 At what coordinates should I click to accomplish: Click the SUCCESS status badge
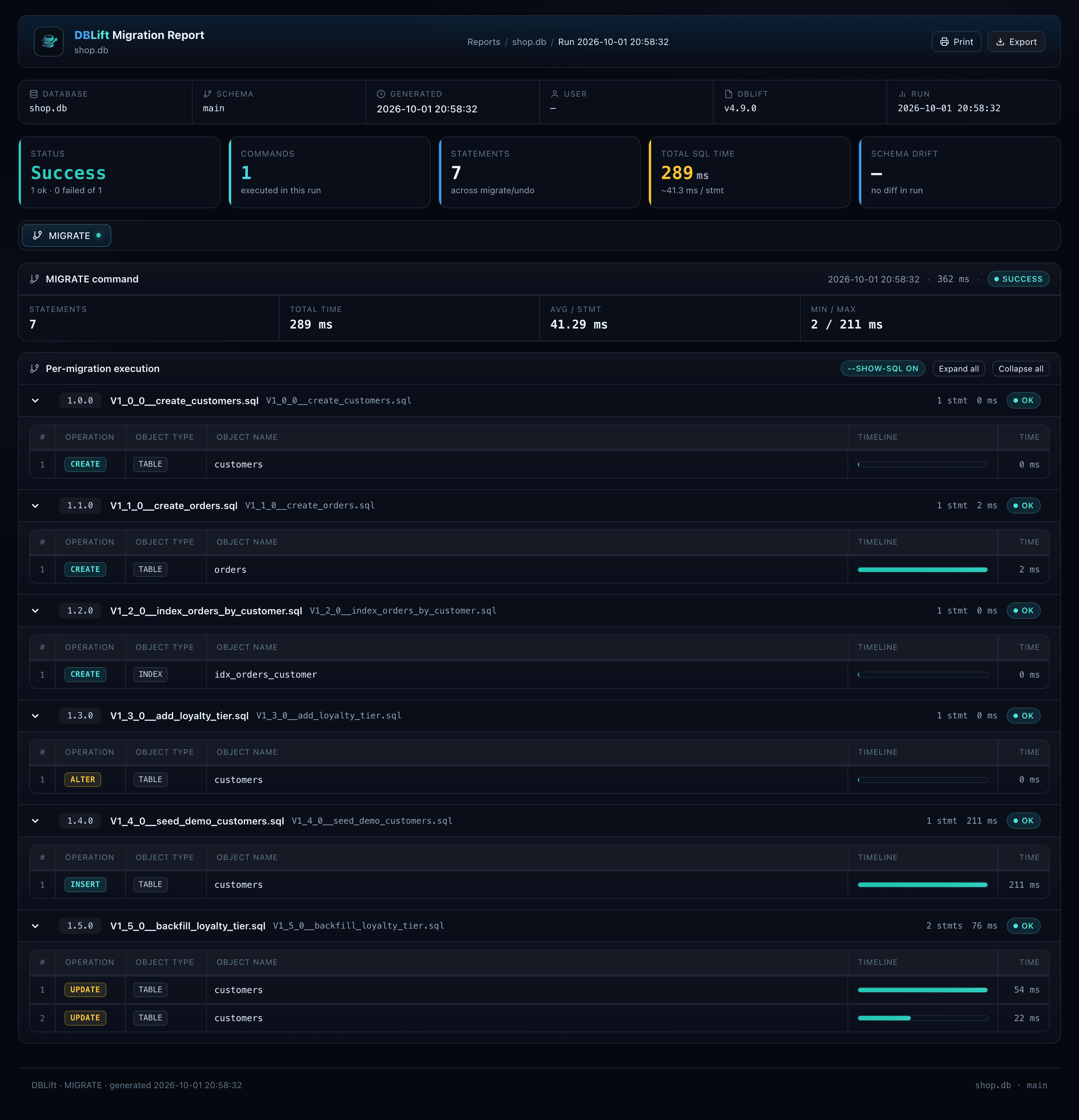coord(1018,279)
